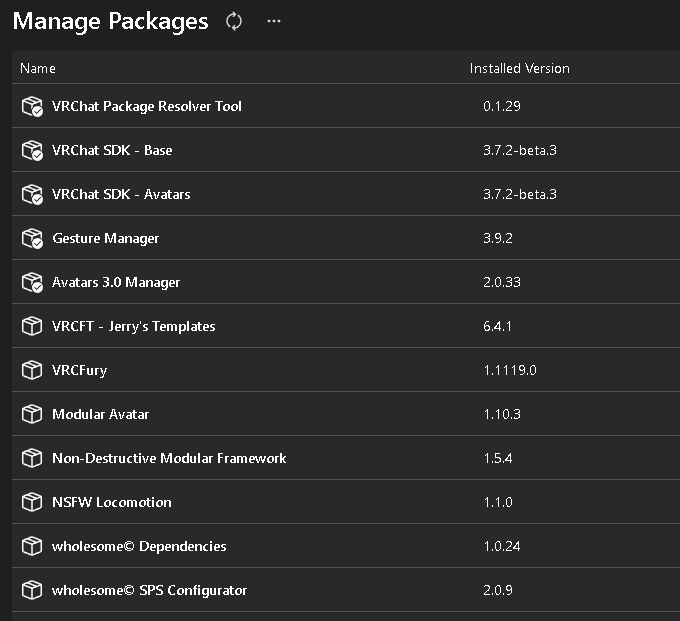The height and width of the screenshot is (621, 680).
Task: Select the VRChat SDK - Avatars name
Action: click(121, 194)
